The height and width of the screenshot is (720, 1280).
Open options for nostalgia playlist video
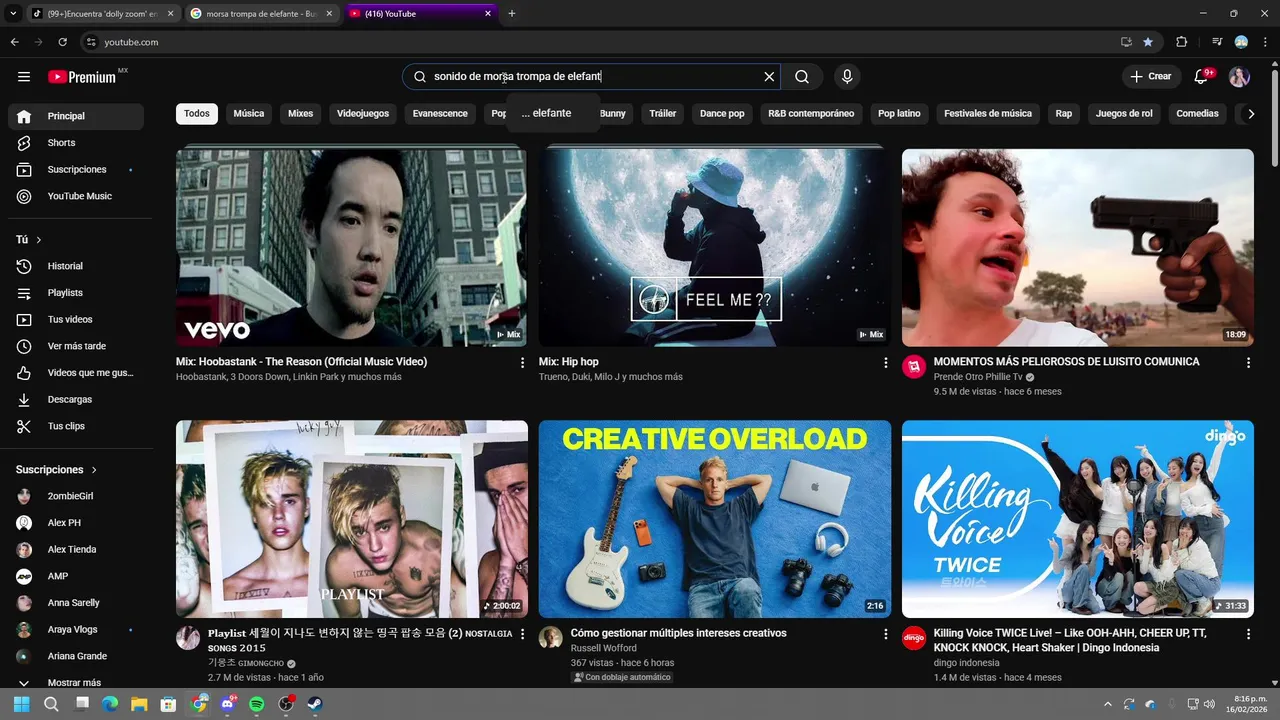coord(522,634)
